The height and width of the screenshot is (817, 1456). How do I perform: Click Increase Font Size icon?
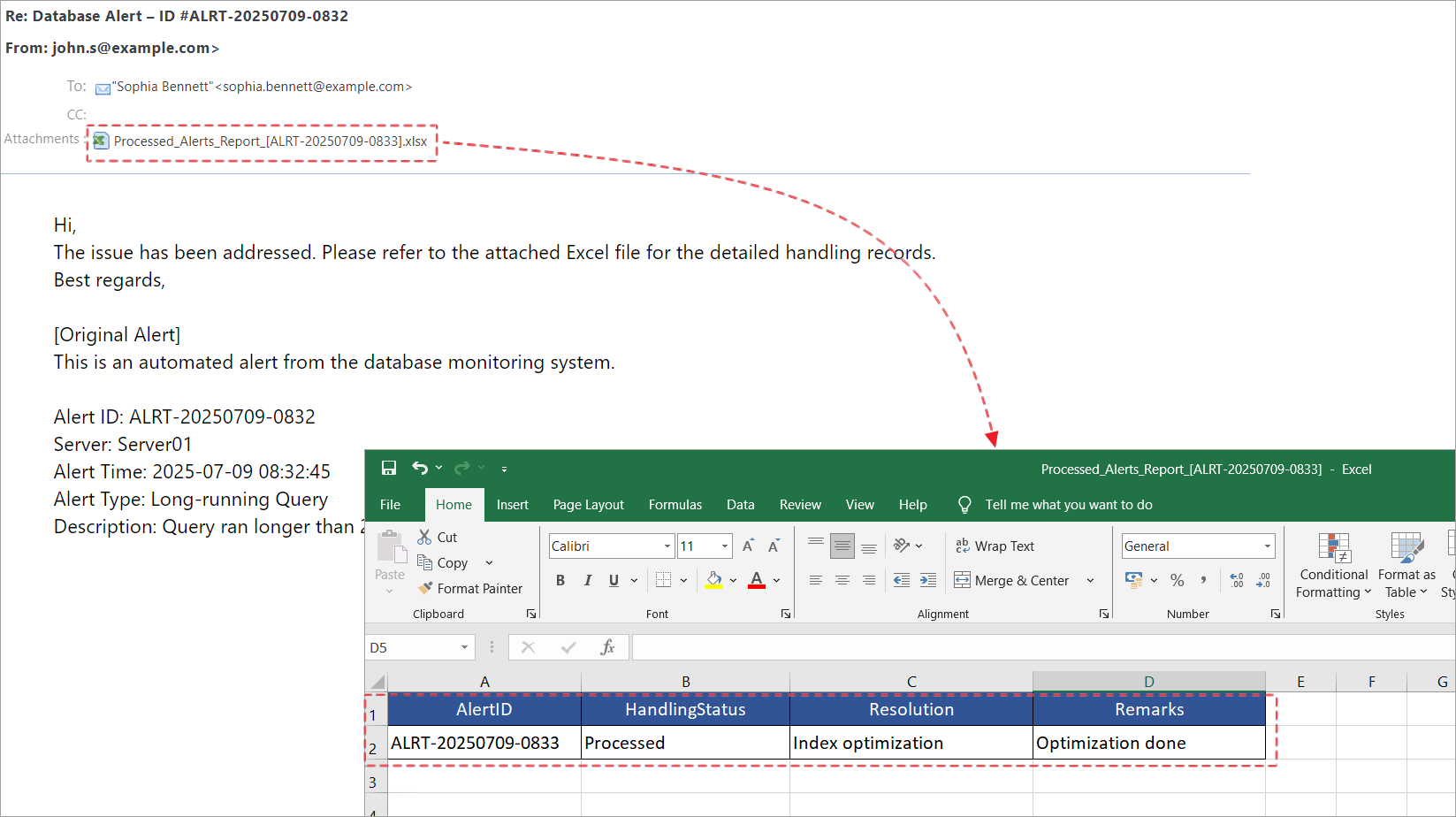click(x=749, y=546)
